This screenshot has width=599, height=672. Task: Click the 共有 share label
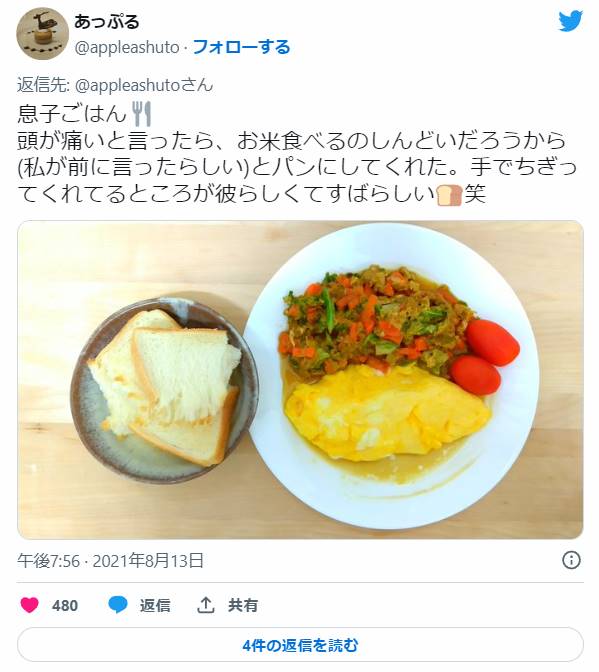(243, 605)
